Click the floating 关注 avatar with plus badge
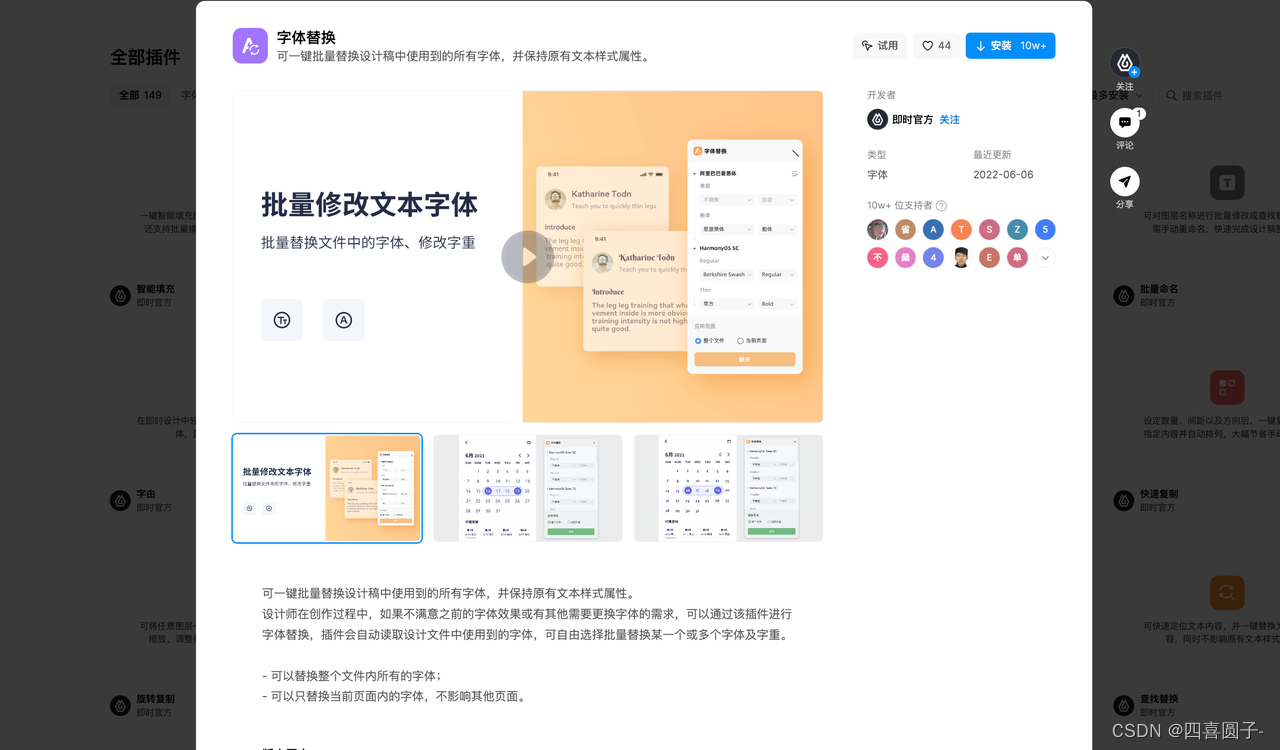 (1125, 63)
